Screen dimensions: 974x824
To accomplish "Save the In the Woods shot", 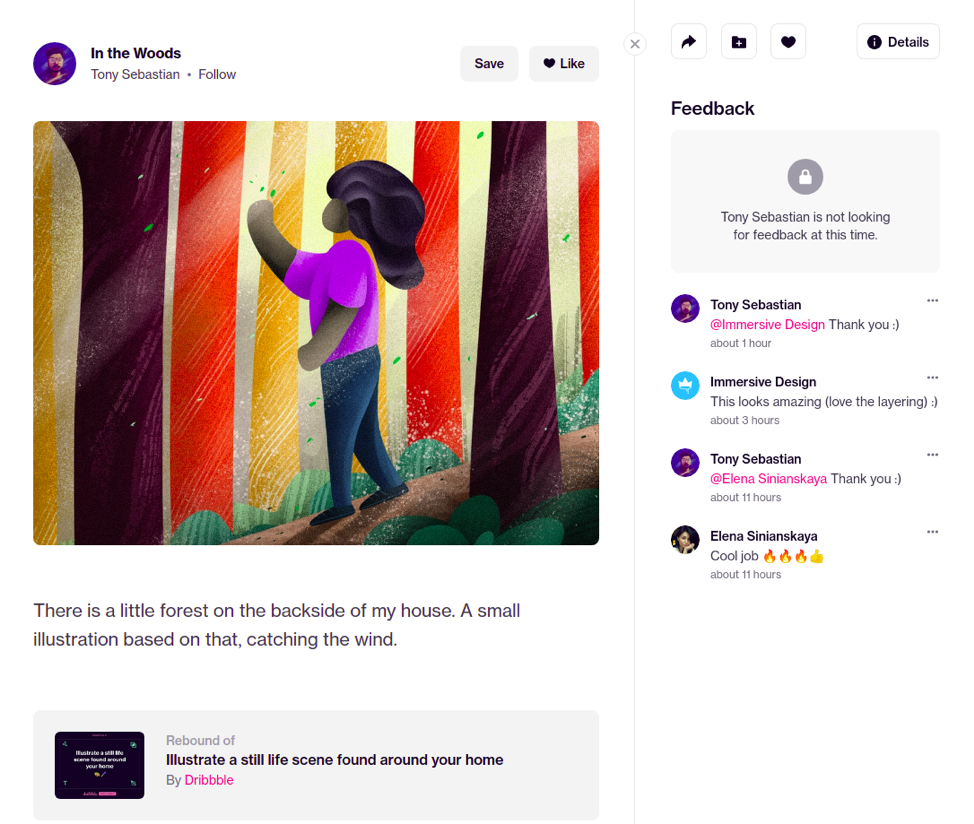I will (488, 64).
